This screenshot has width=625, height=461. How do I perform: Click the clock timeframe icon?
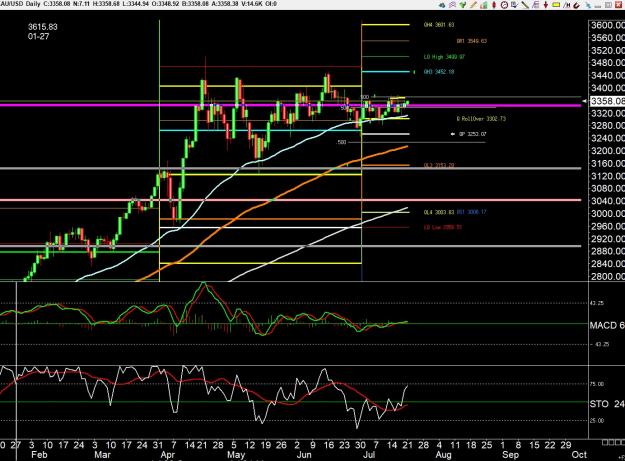click(x=504, y=5)
